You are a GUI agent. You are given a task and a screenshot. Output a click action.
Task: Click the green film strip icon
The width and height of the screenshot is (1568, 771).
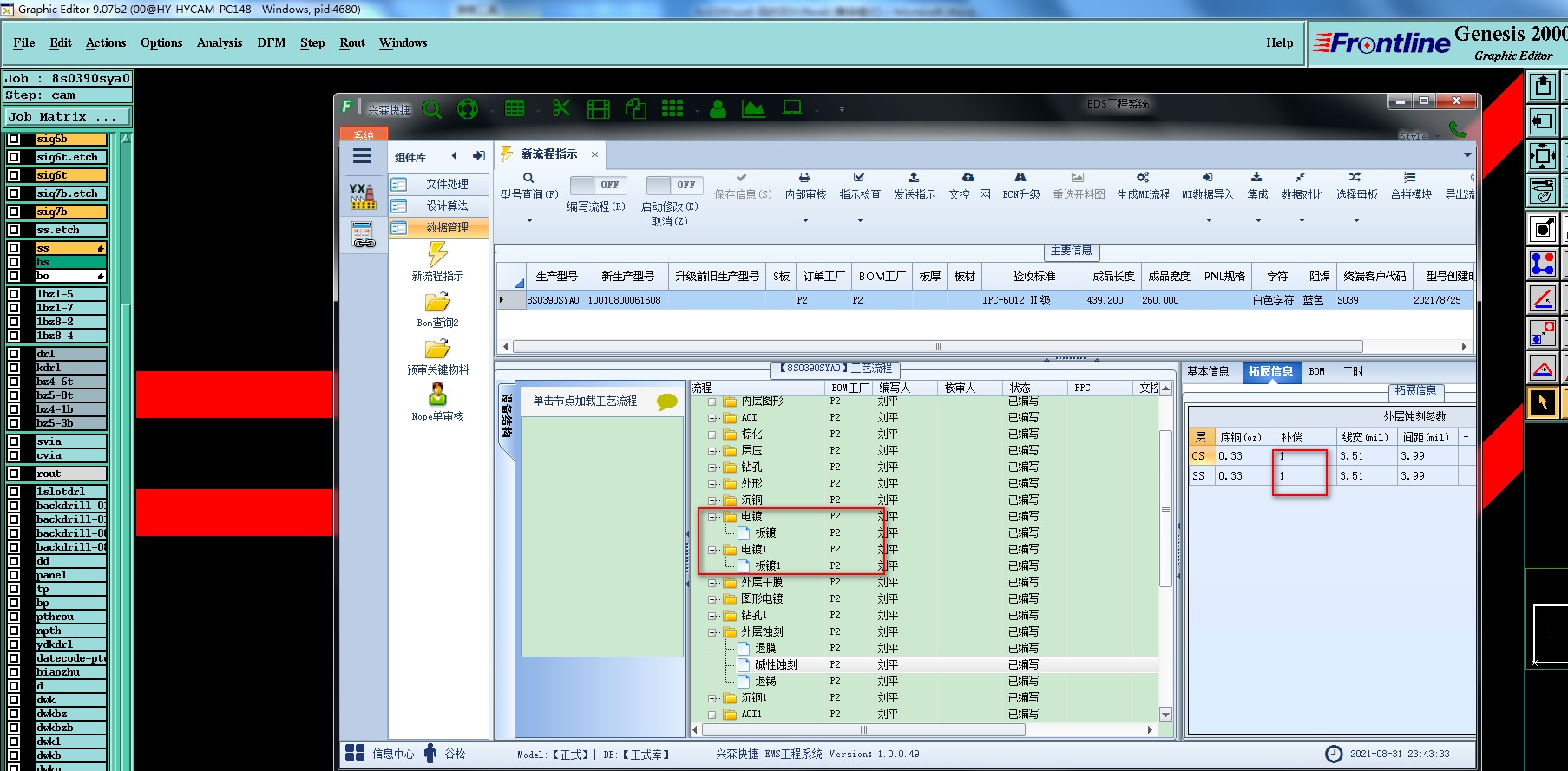tap(599, 109)
